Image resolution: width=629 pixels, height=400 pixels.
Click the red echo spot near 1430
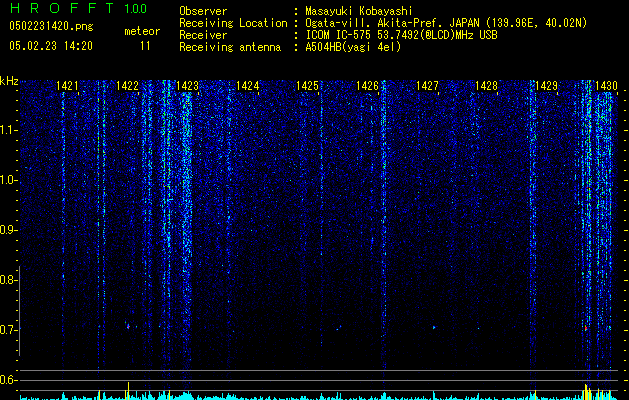coord(586,328)
